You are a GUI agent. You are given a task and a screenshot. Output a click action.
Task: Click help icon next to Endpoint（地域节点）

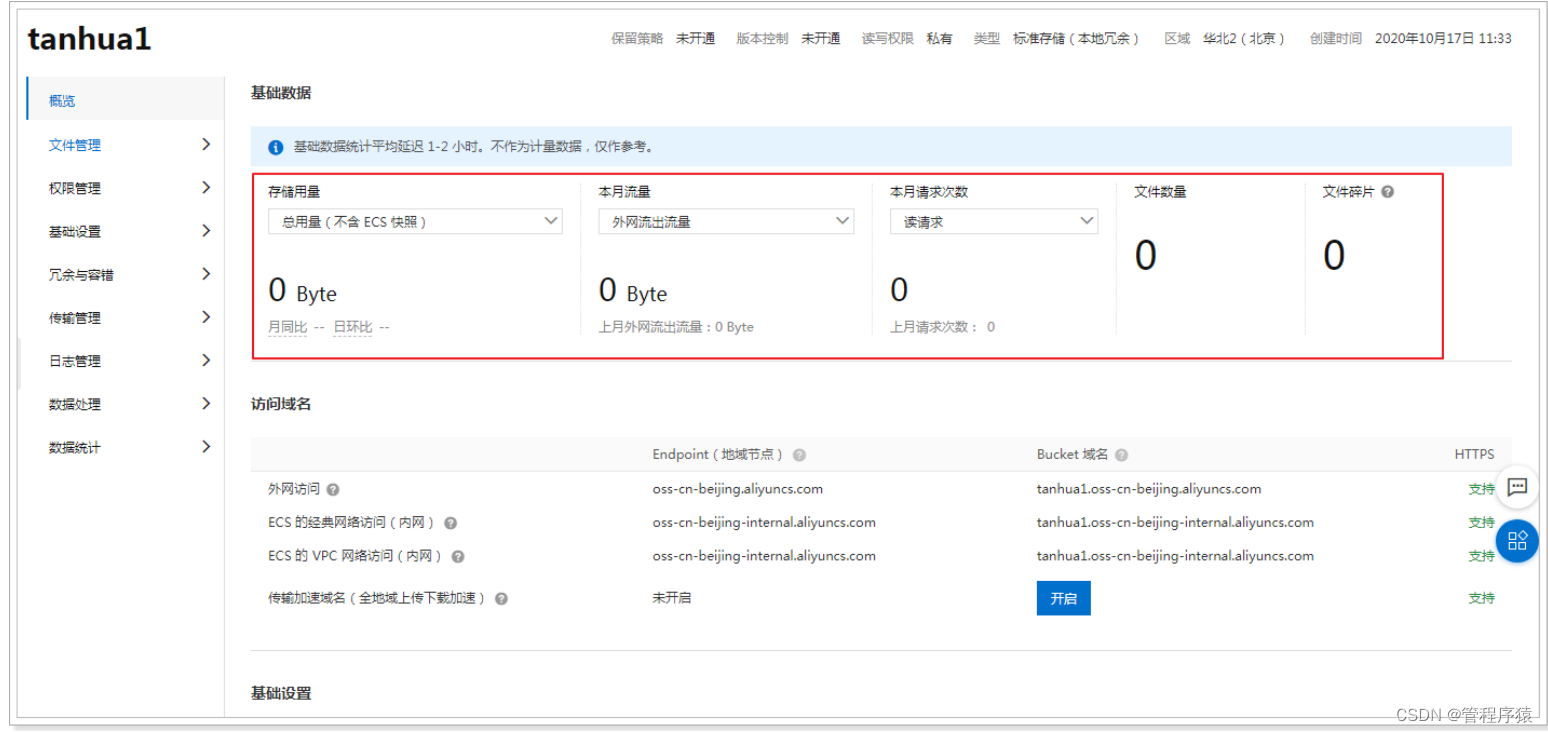pyautogui.click(x=799, y=455)
